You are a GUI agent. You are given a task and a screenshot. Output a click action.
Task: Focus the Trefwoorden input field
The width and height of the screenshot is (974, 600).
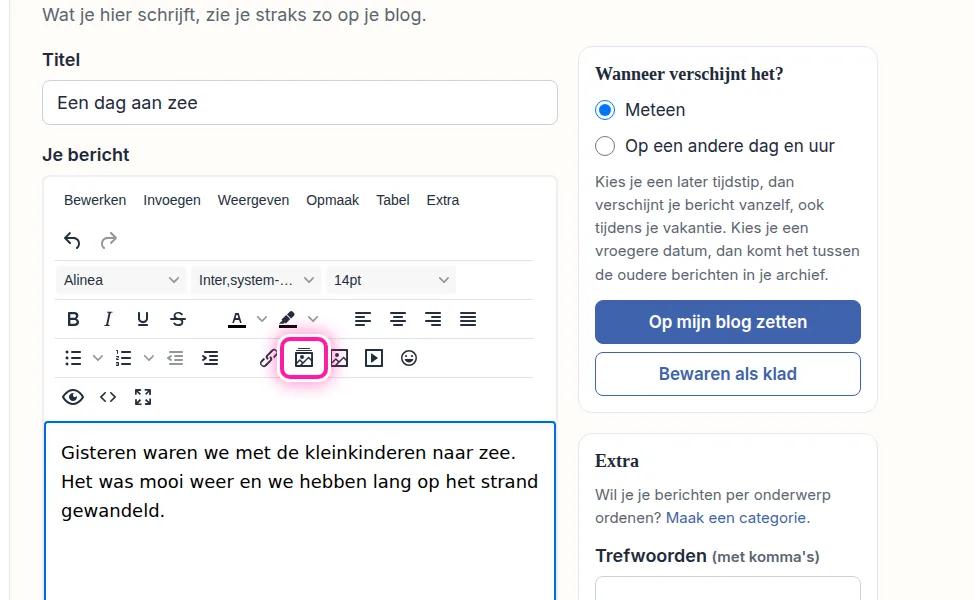click(728, 589)
